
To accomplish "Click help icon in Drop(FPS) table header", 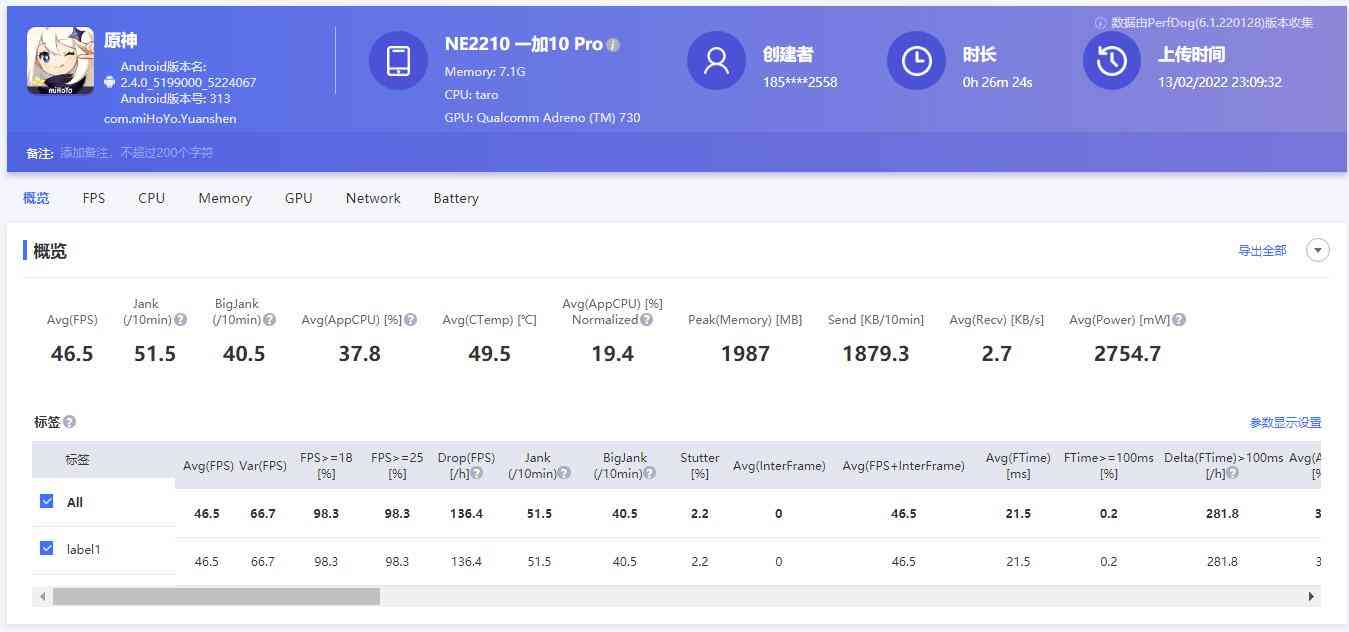I will click(x=477, y=473).
